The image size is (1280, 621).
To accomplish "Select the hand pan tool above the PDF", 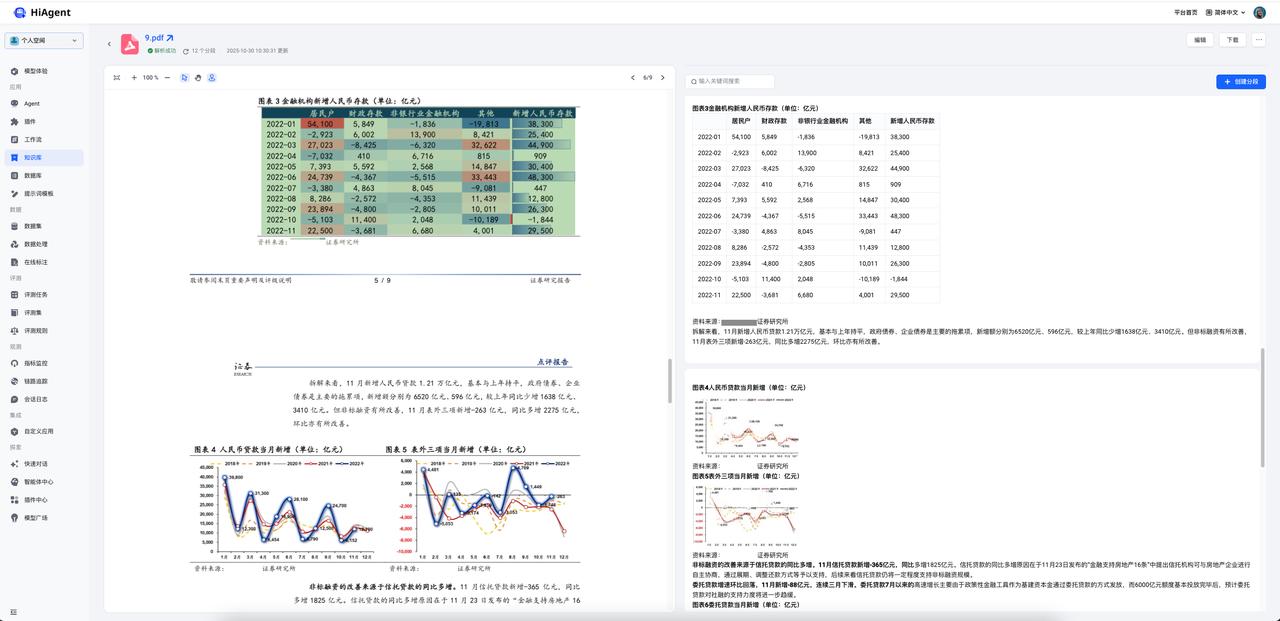I will point(198,77).
